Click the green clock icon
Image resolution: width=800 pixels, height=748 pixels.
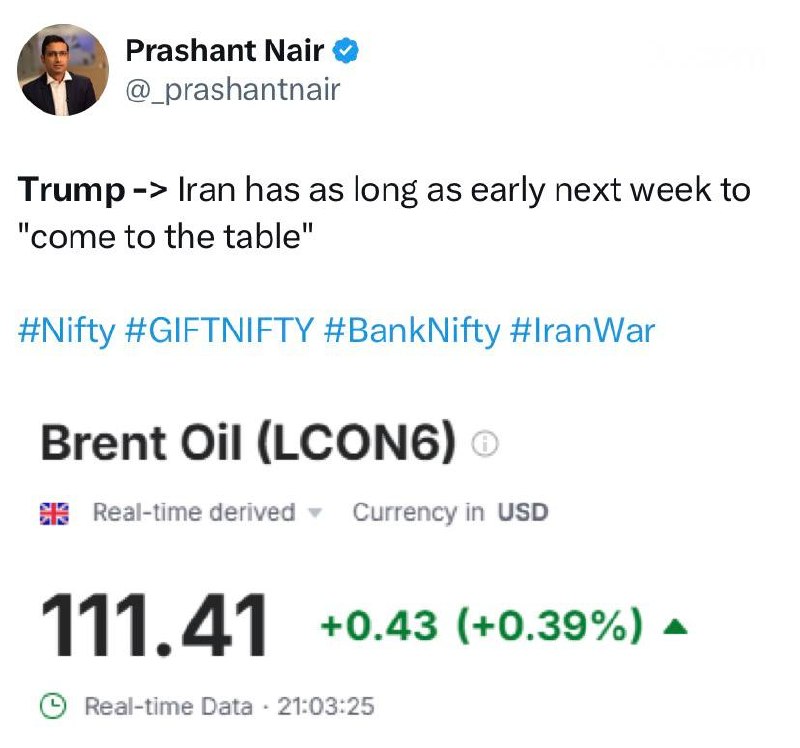coord(53,706)
